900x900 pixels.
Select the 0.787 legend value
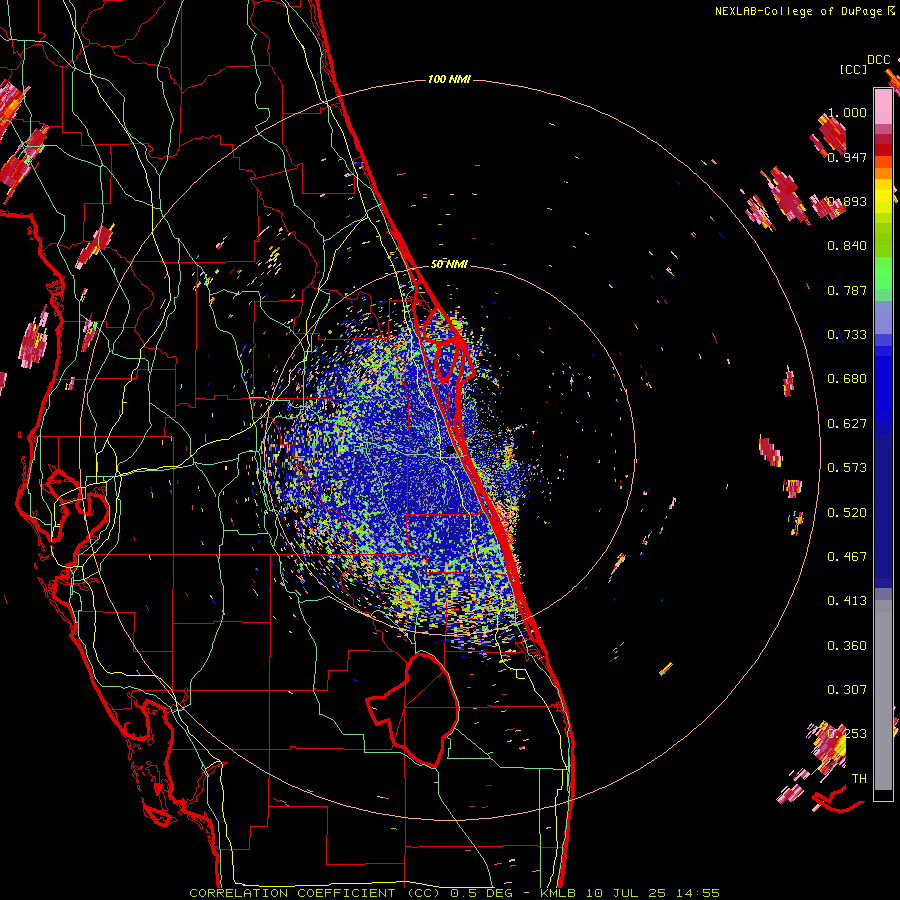point(847,290)
